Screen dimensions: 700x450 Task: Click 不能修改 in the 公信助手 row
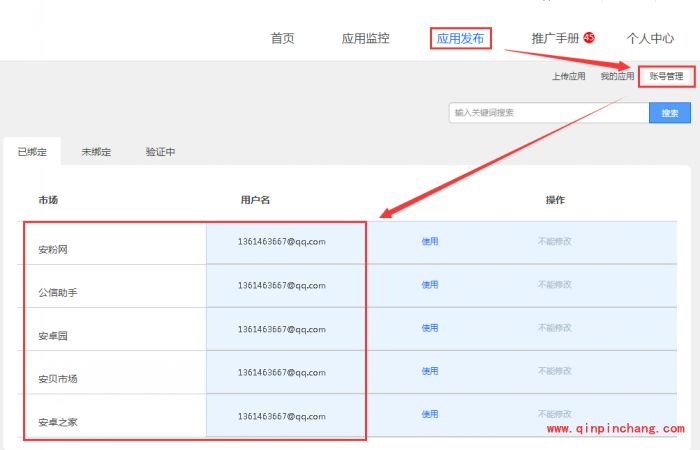pyautogui.click(x=555, y=285)
